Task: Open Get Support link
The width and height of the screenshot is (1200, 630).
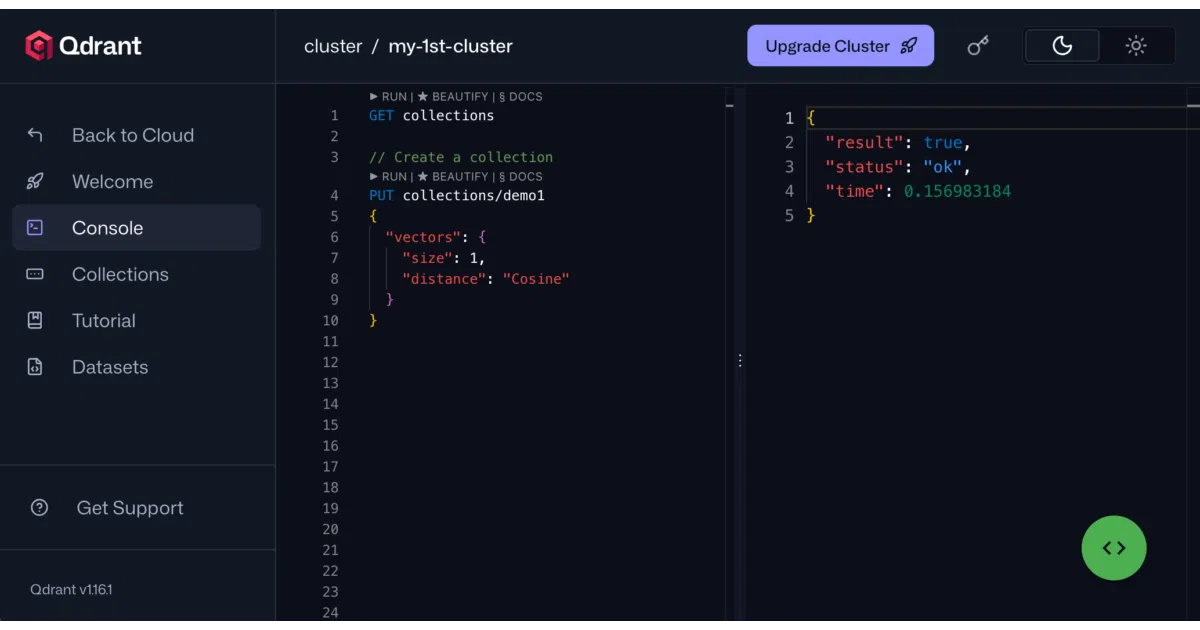Action: [130, 508]
